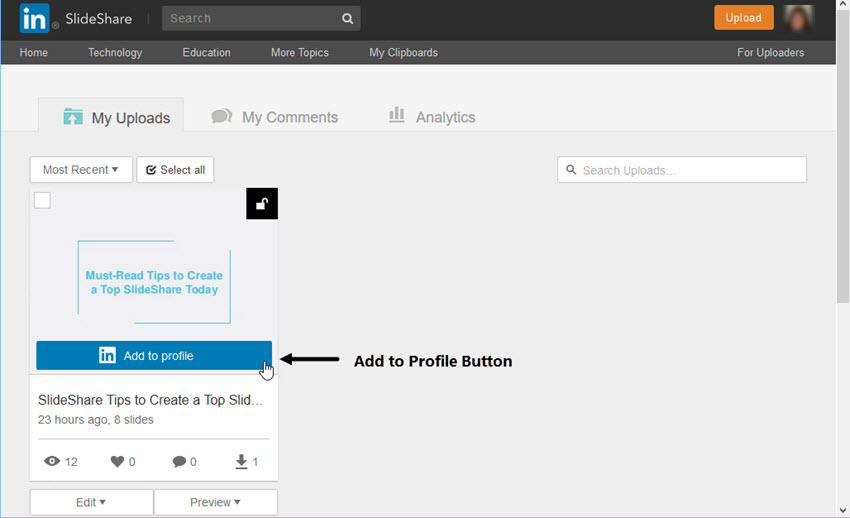The image size is (850, 518).
Task: Click the downloads arrow icon
Action: [241, 462]
